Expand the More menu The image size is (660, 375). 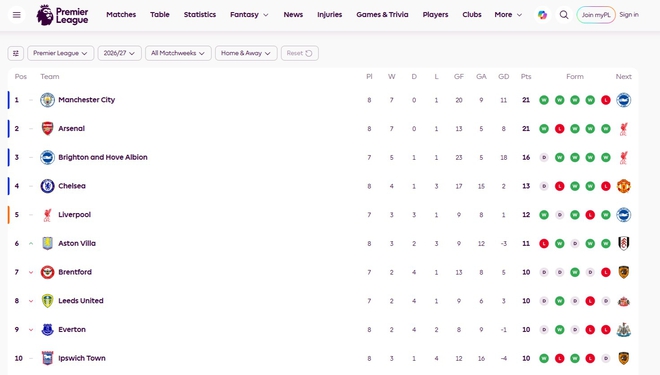click(508, 15)
